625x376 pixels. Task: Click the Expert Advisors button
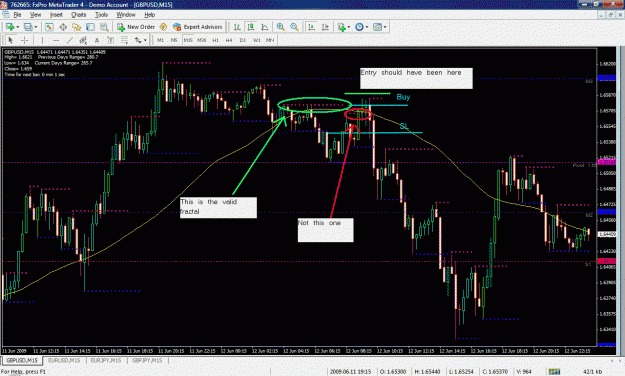point(198,27)
